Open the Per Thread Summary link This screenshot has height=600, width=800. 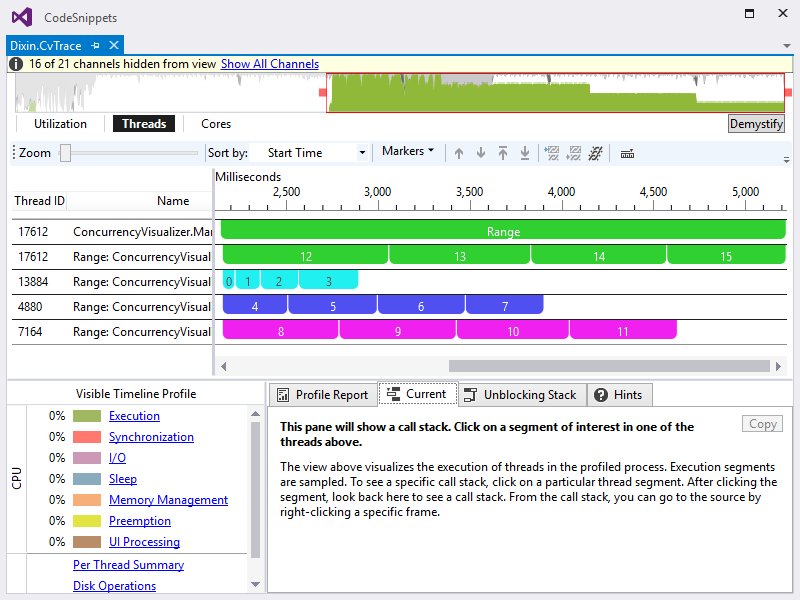129,565
